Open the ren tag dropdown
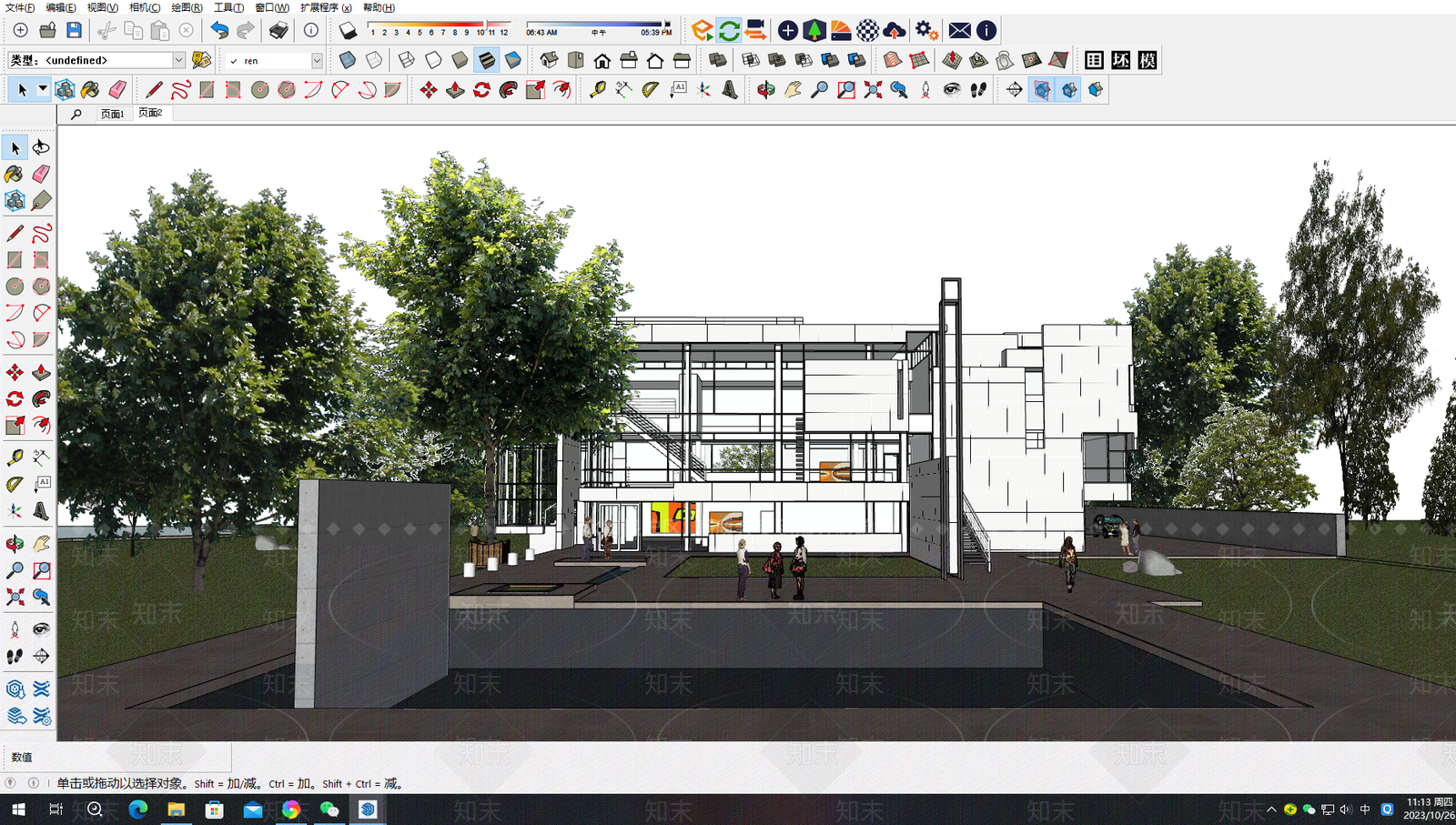 [317, 60]
